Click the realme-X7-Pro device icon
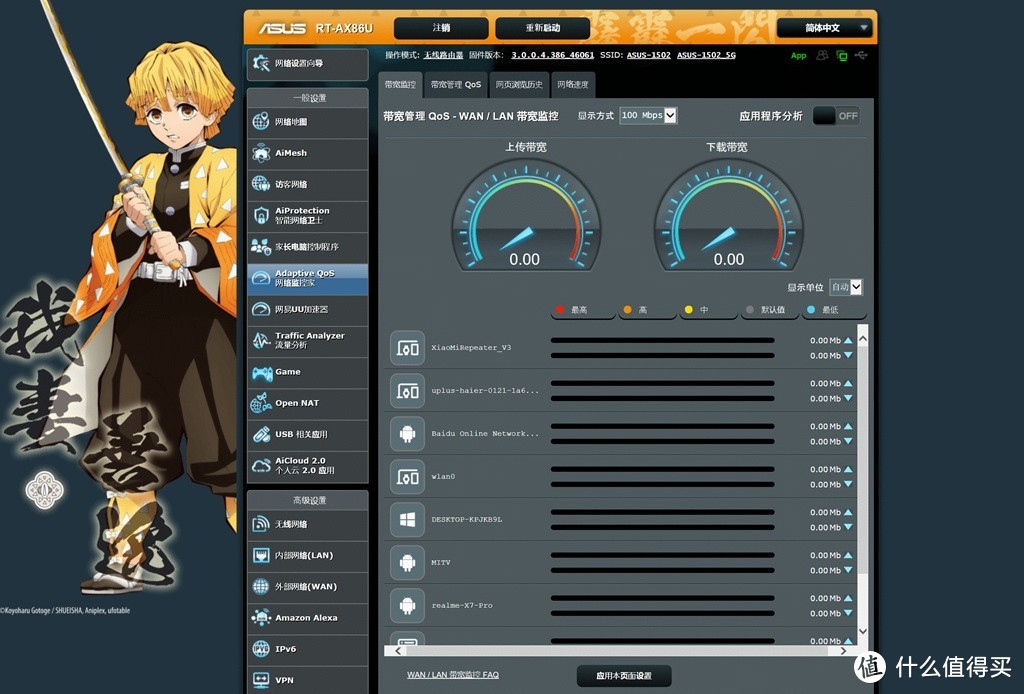Image resolution: width=1024 pixels, height=694 pixels. pos(408,605)
